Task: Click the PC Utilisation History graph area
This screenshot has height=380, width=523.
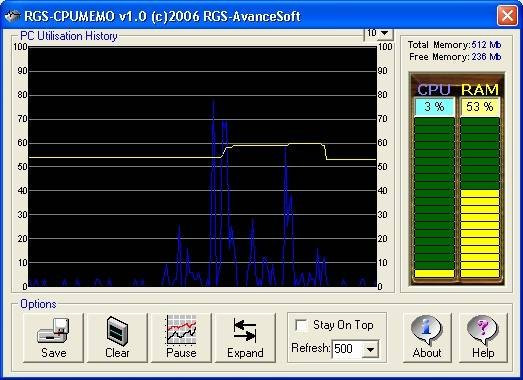Action: (x=202, y=166)
